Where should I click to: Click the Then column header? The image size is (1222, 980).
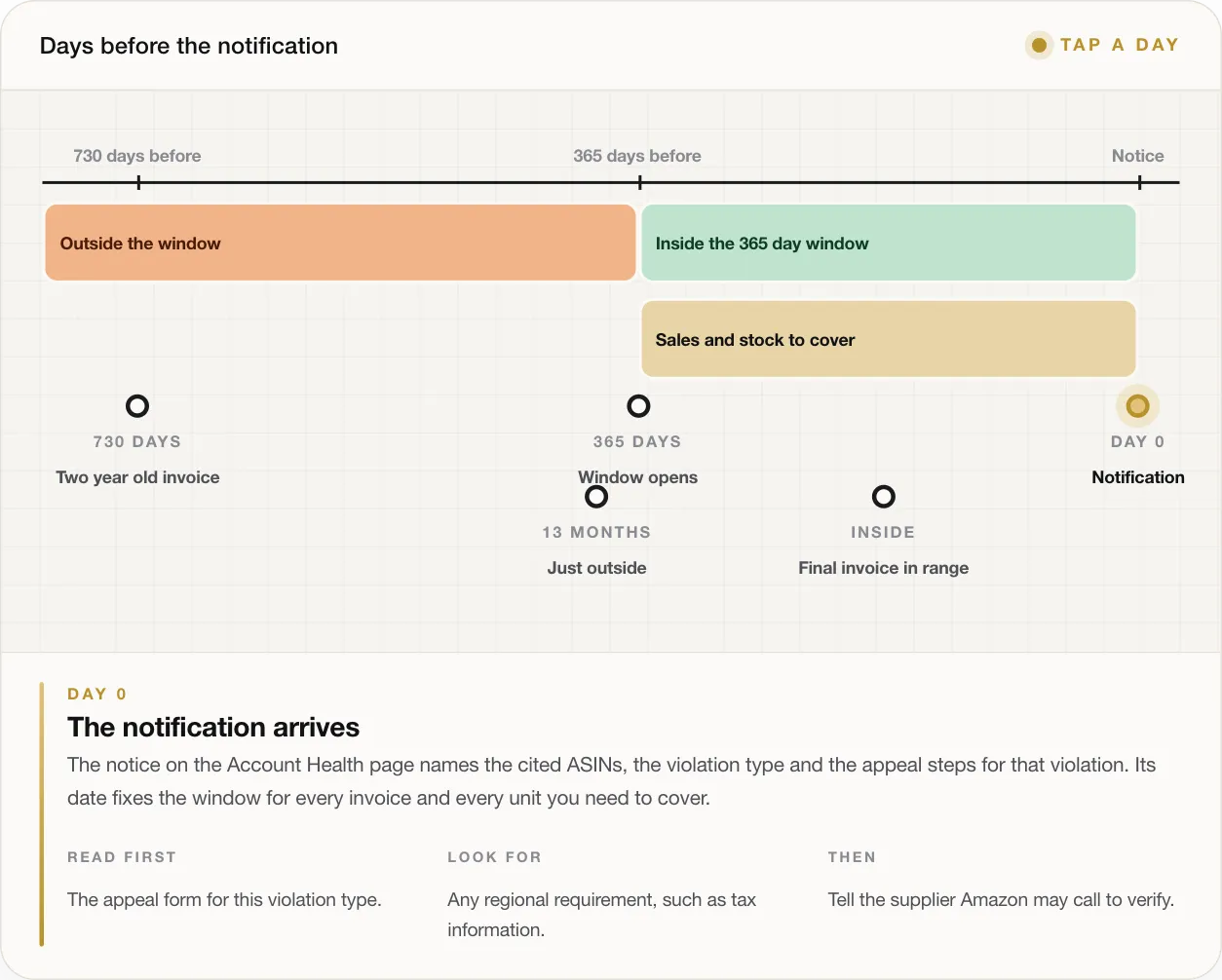pos(852,857)
